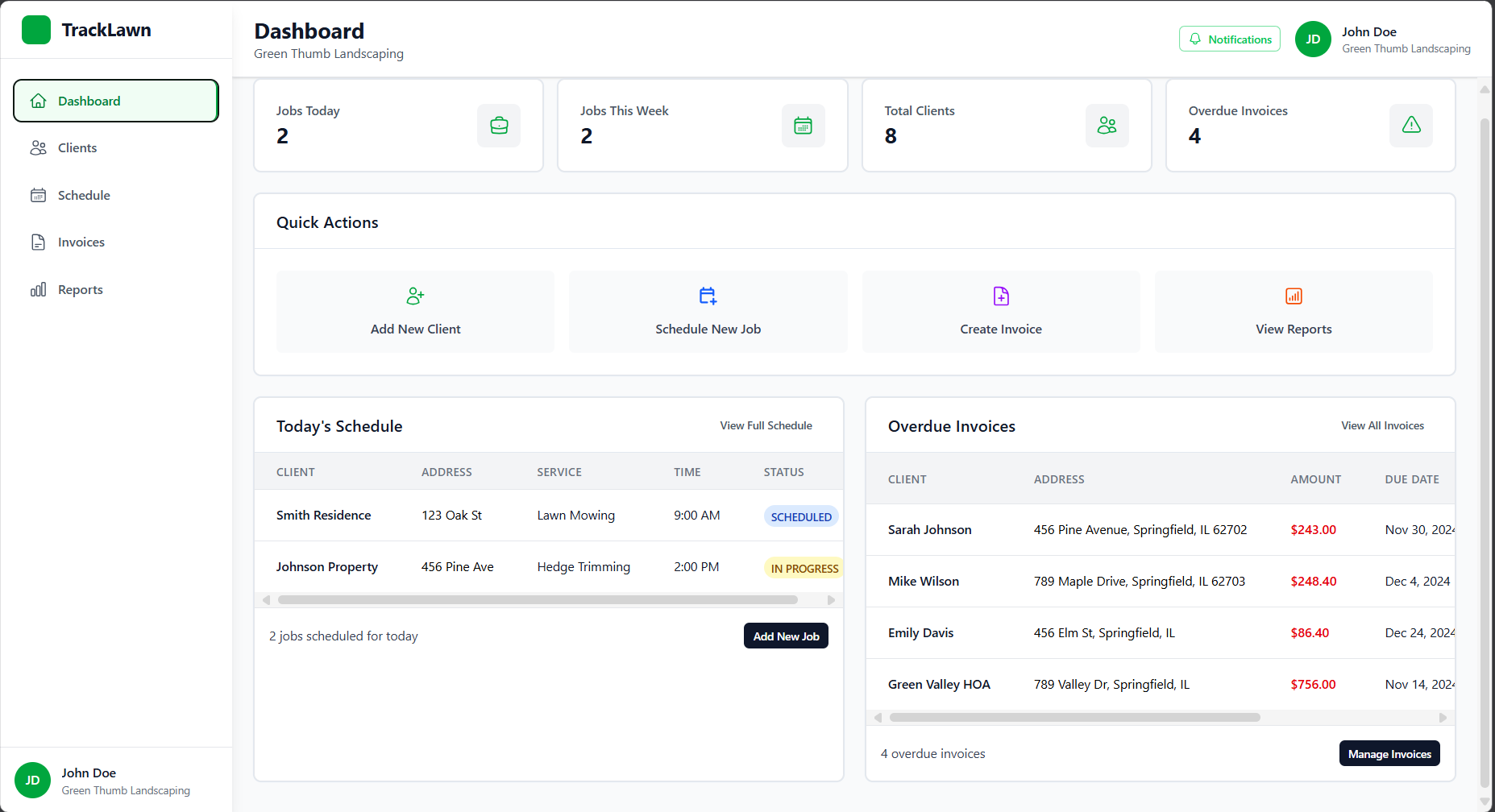Select the Smith Residence schedule row
Screen dimensions: 1495x812
[x=549, y=516]
